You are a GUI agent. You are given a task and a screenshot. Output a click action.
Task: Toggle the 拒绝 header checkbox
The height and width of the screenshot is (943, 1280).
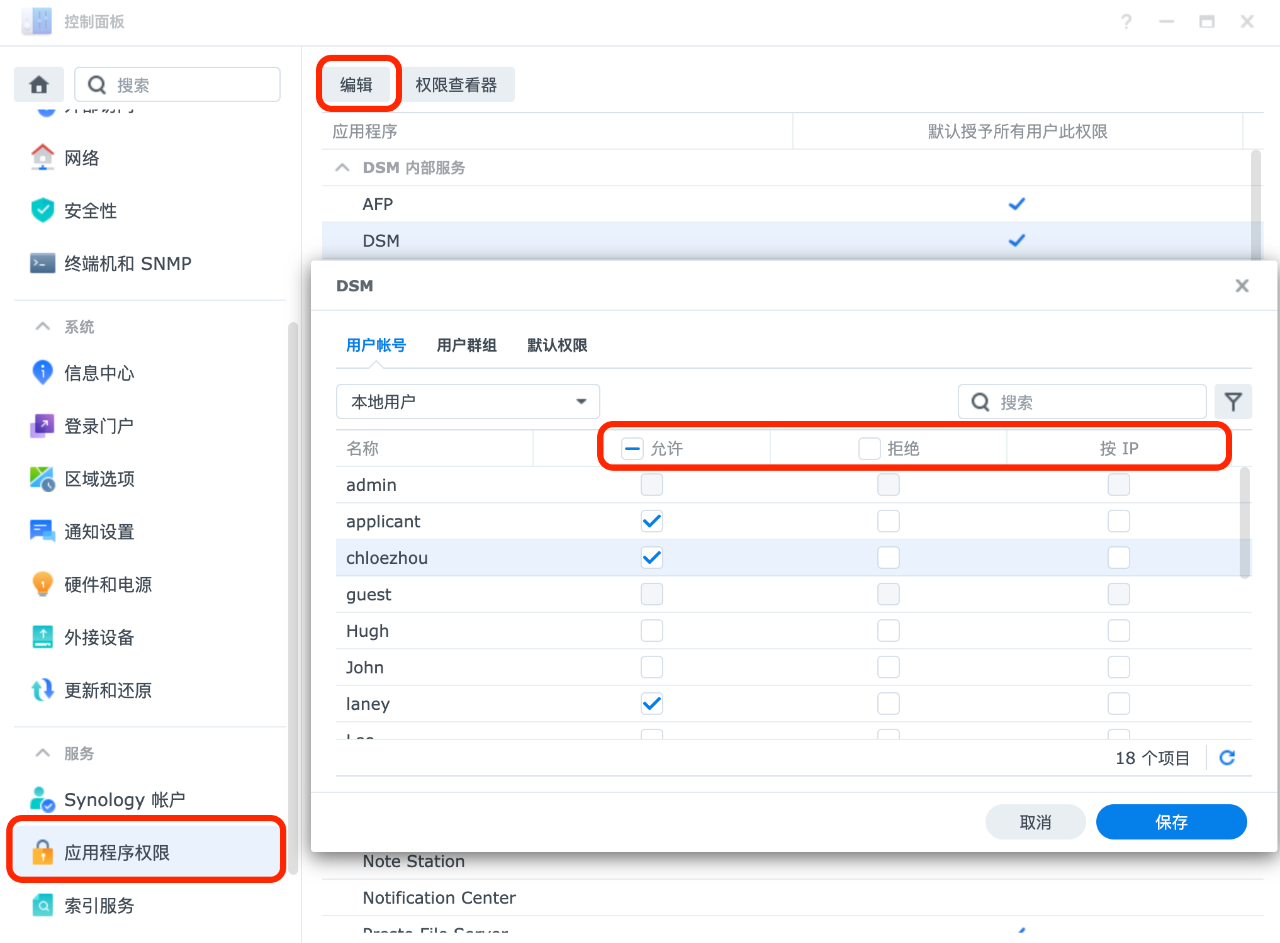point(869,448)
